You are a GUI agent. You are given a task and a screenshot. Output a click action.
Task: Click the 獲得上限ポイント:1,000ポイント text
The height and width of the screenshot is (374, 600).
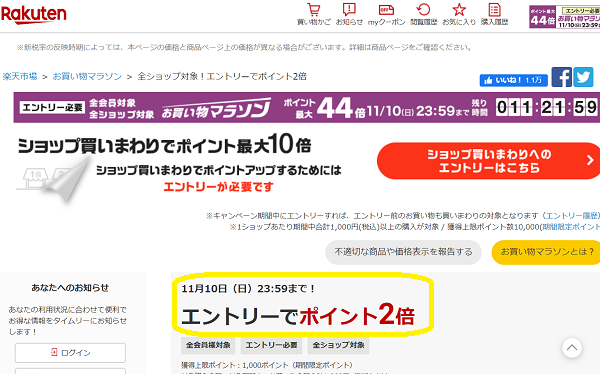click(x=267, y=365)
